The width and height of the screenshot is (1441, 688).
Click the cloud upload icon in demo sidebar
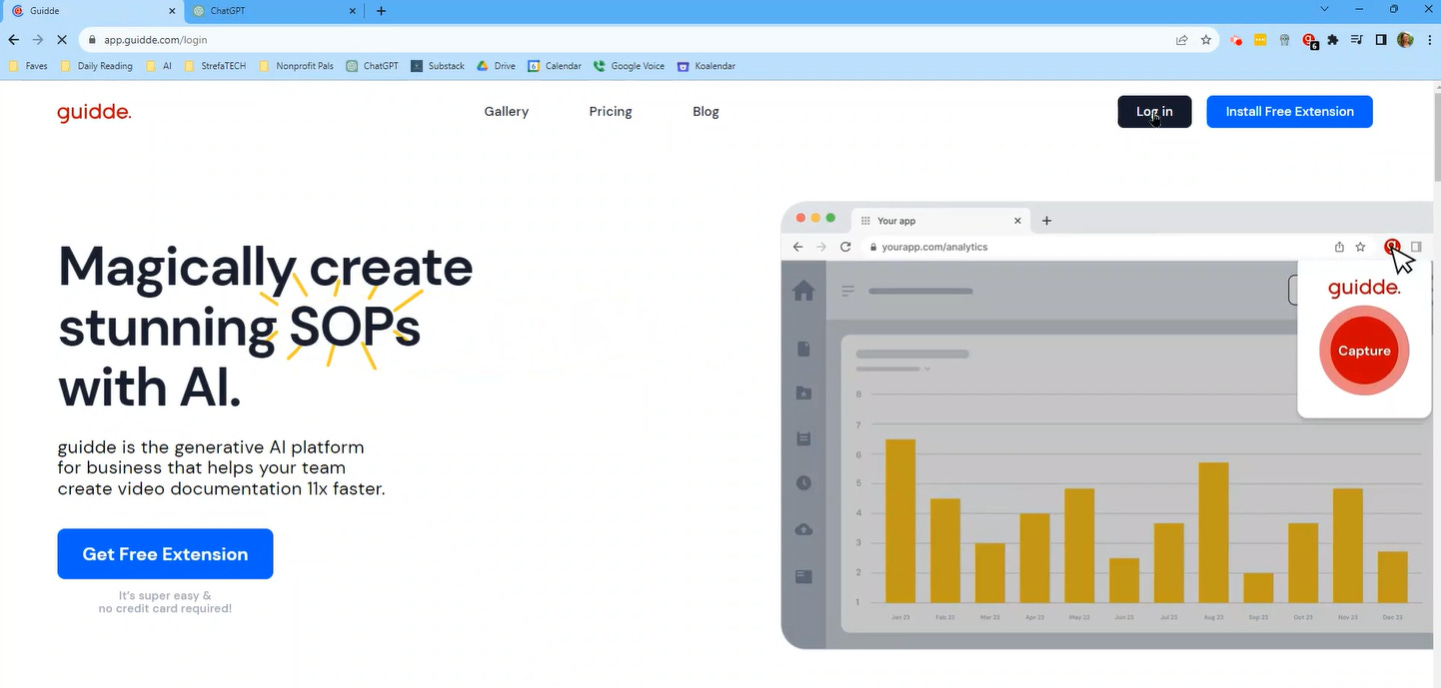[803, 529]
